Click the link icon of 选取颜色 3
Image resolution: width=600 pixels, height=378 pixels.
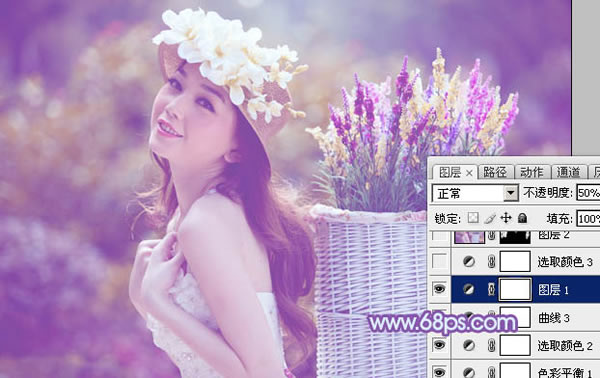click(492, 262)
